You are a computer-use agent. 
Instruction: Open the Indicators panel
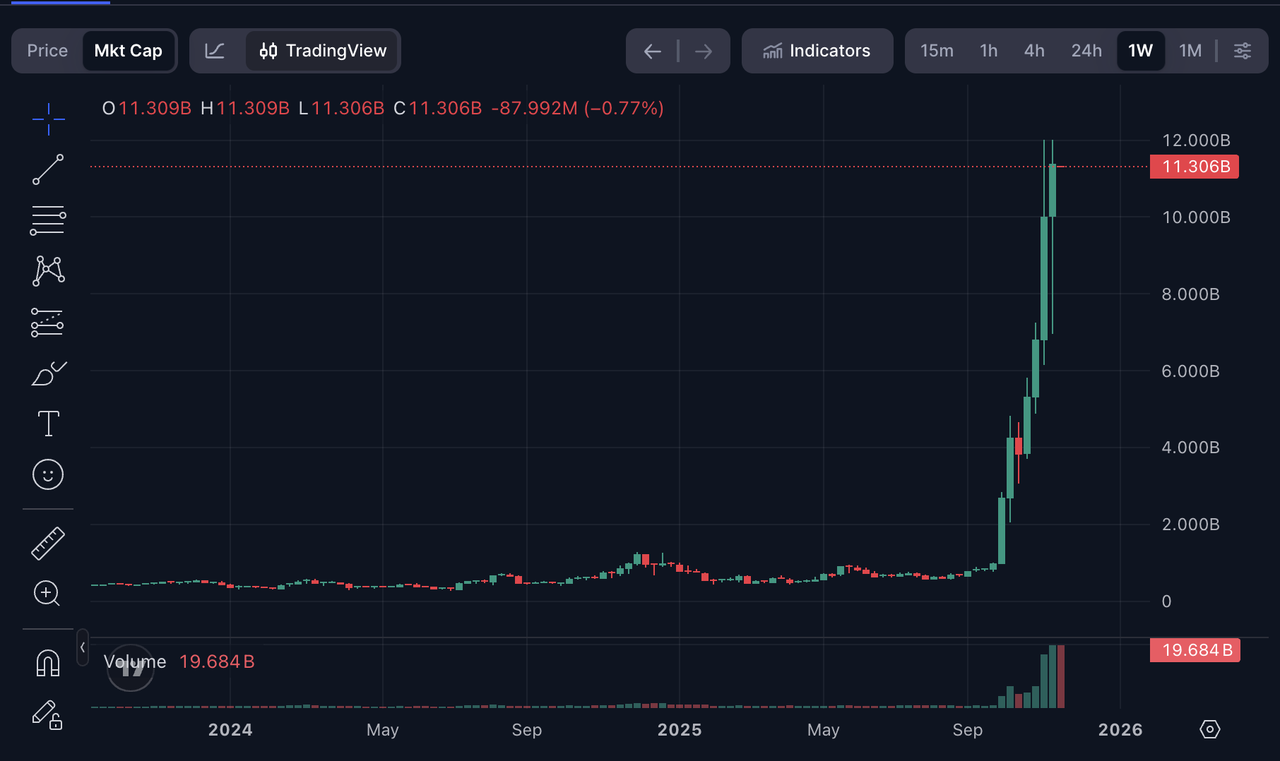point(817,50)
